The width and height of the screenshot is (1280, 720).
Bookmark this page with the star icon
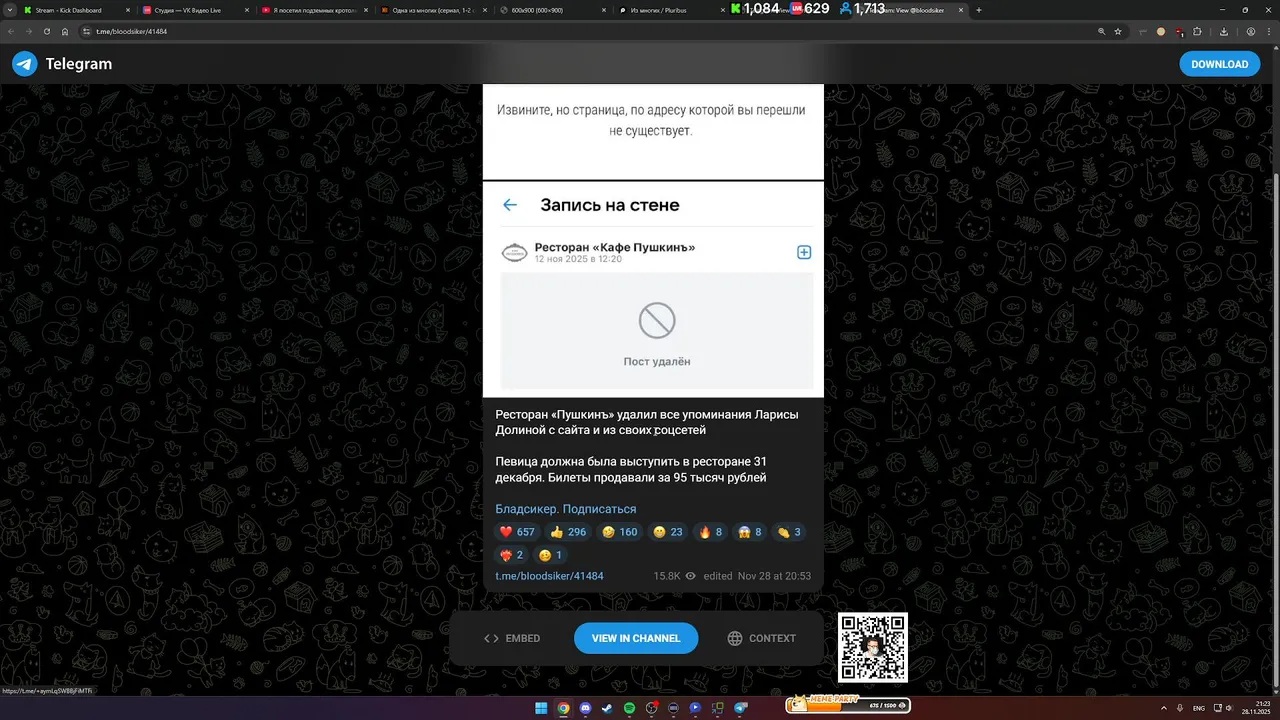tap(1118, 31)
